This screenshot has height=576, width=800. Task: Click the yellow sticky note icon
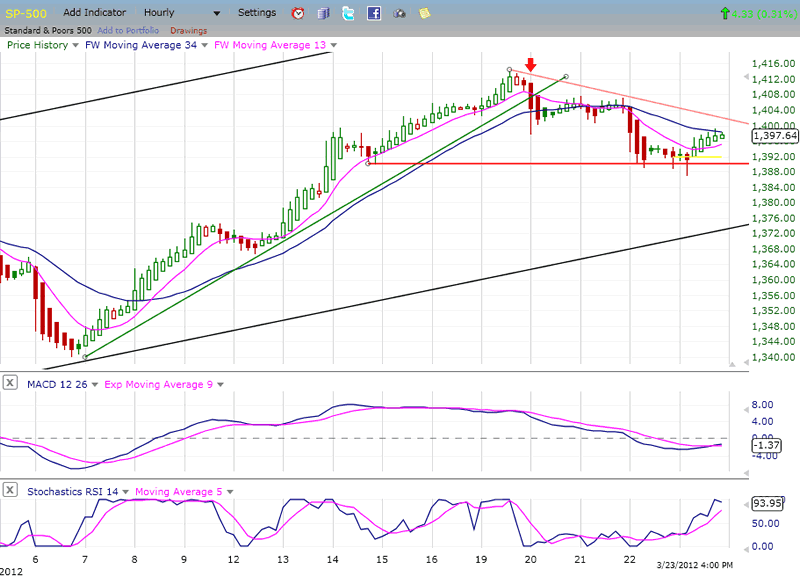click(425, 14)
